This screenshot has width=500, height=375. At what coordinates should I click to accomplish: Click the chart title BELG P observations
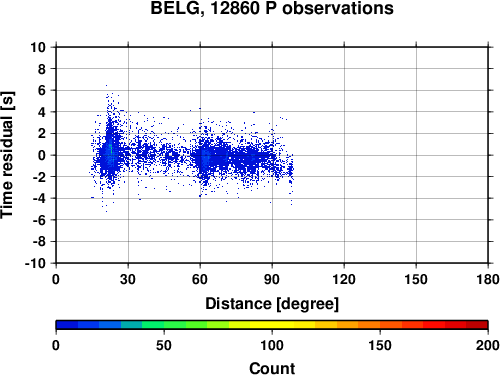(272, 8)
